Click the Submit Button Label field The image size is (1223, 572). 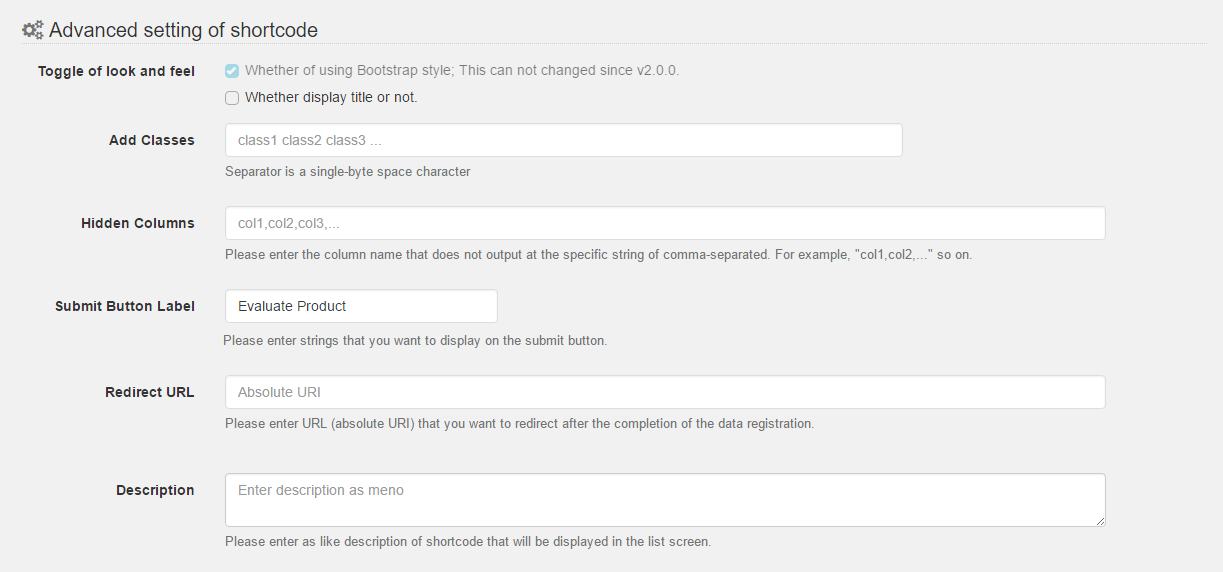(361, 306)
